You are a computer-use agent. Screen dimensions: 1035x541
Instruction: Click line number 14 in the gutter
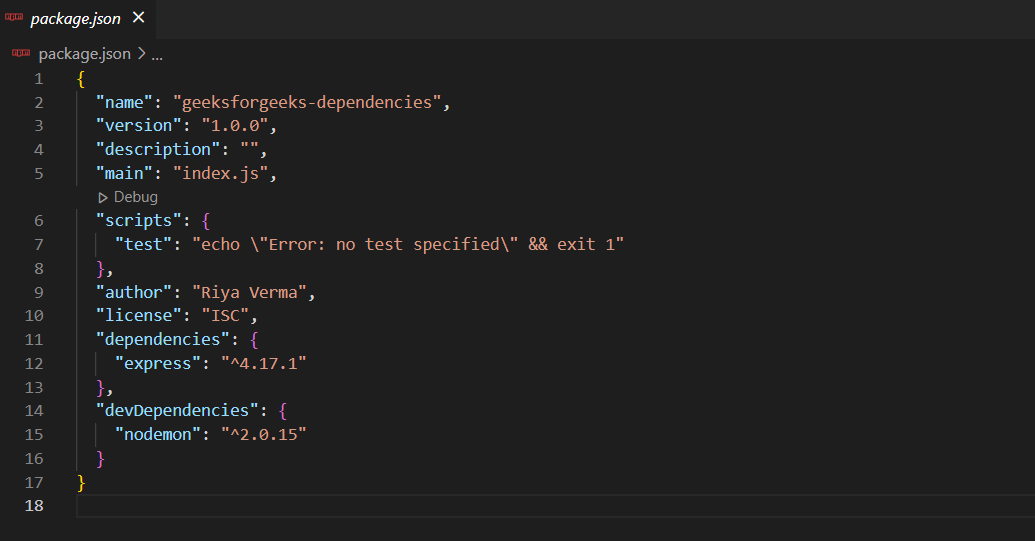point(34,410)
